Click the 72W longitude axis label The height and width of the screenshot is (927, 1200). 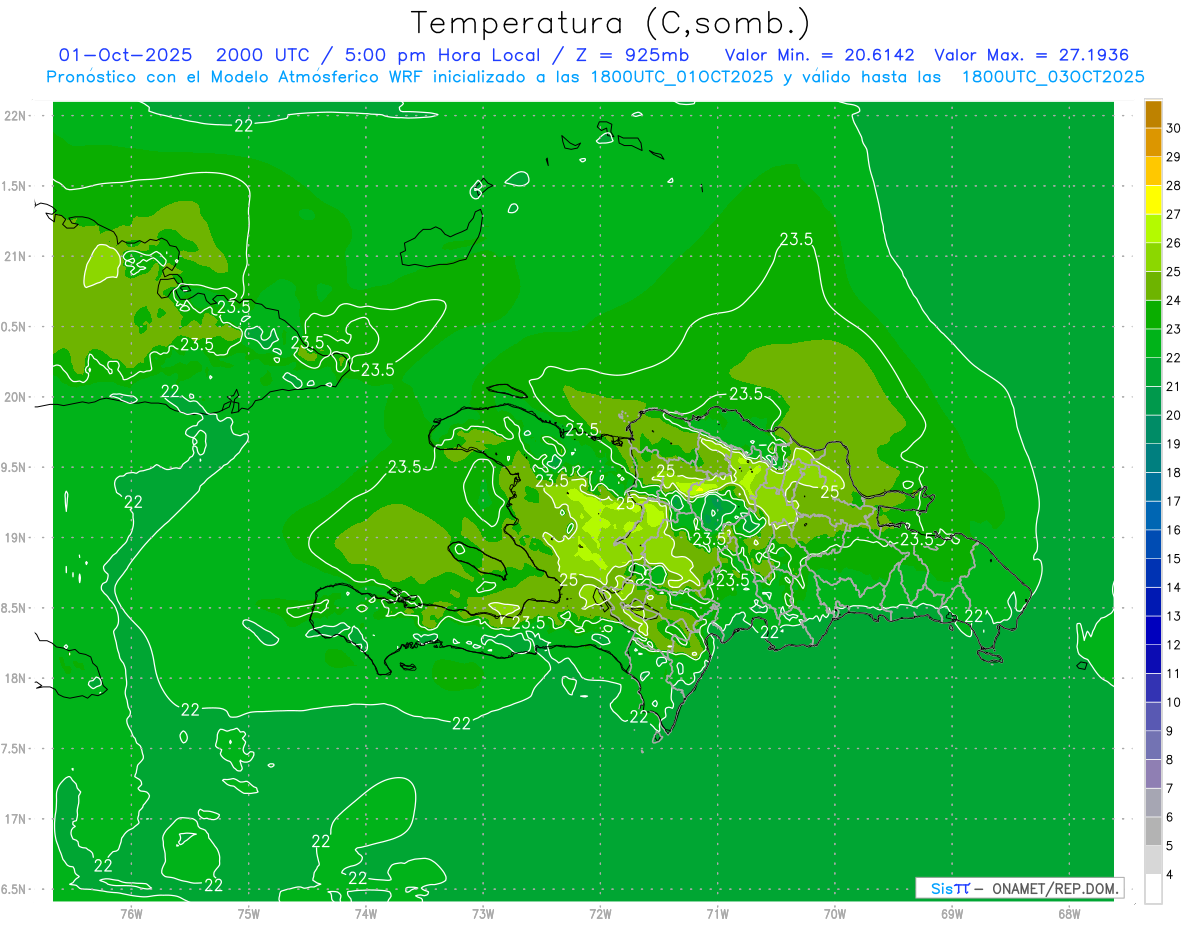[600, 913]
